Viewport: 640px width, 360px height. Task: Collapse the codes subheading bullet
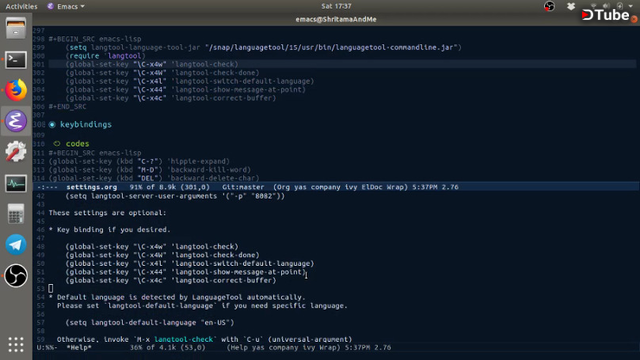(57, 144)
